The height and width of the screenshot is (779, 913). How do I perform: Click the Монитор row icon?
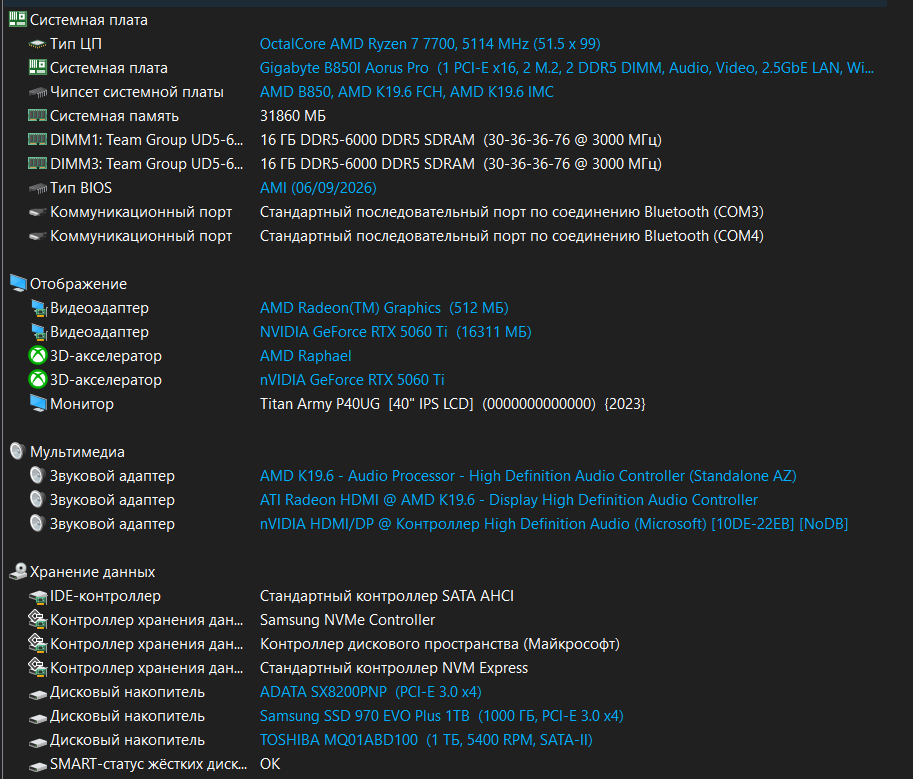[x=38, y=403]
